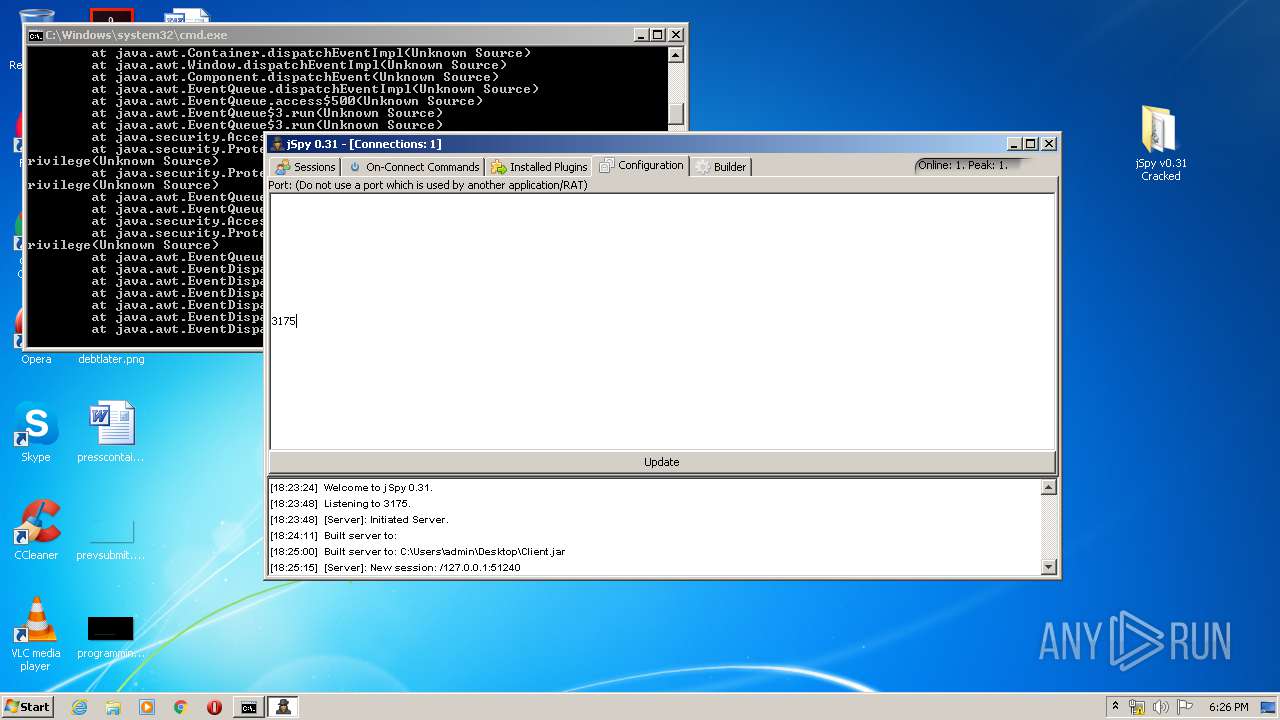Click the Update button
This screenshot has width=1280, height=720.
662,462
